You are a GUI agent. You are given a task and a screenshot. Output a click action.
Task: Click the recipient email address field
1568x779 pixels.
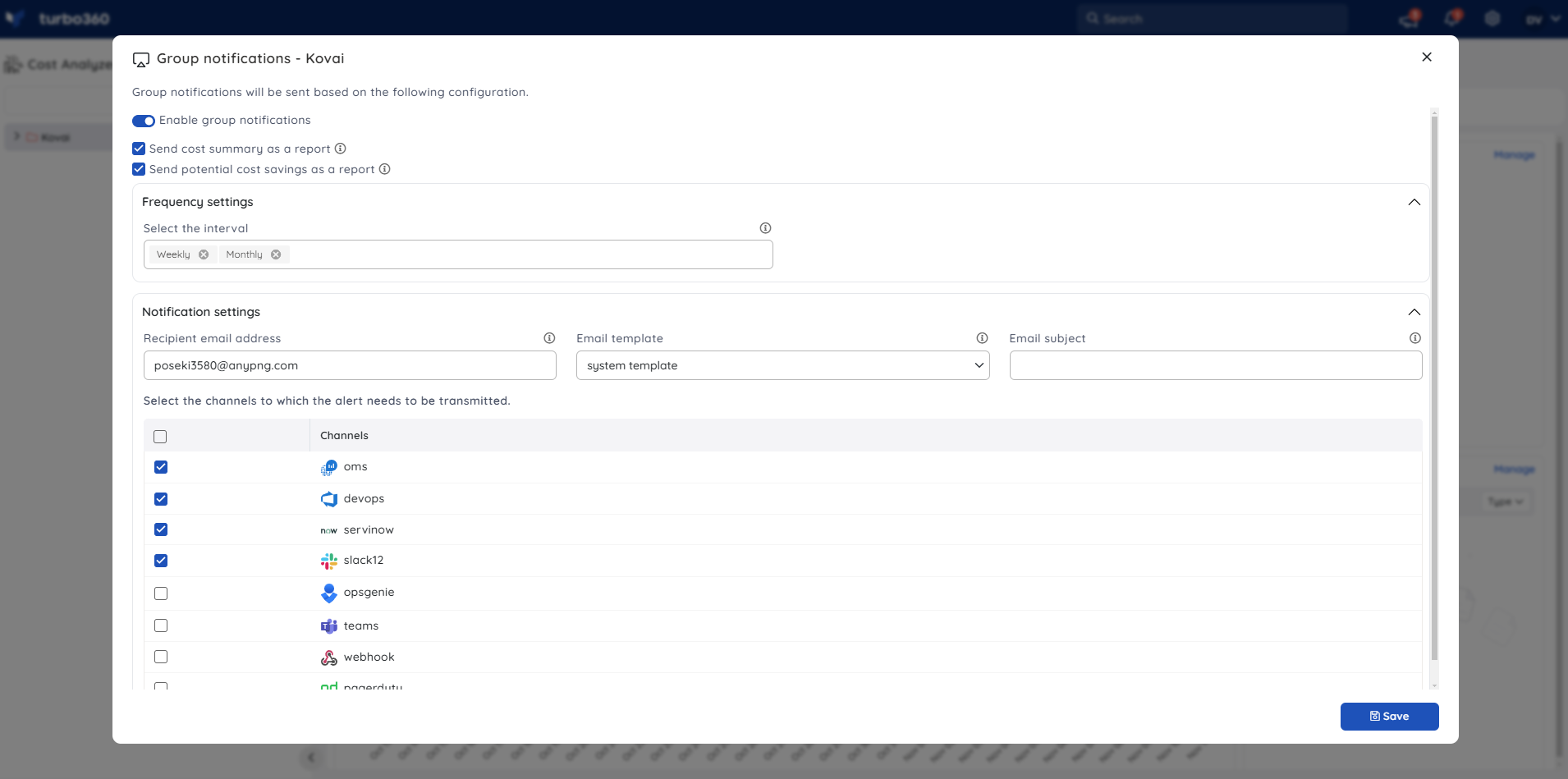pyautogui.click(x=350, y=365)
